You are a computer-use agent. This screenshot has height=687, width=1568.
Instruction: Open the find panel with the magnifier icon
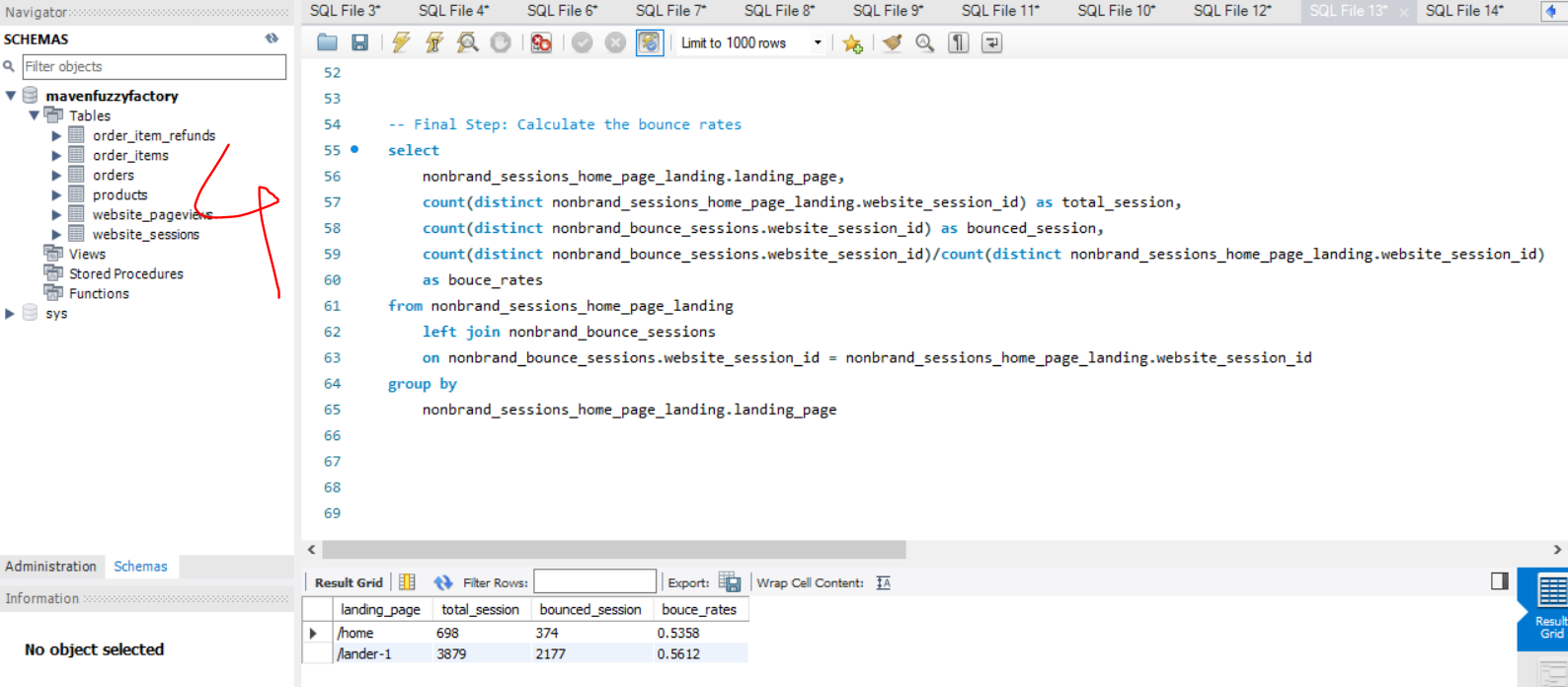click(925, 42)
